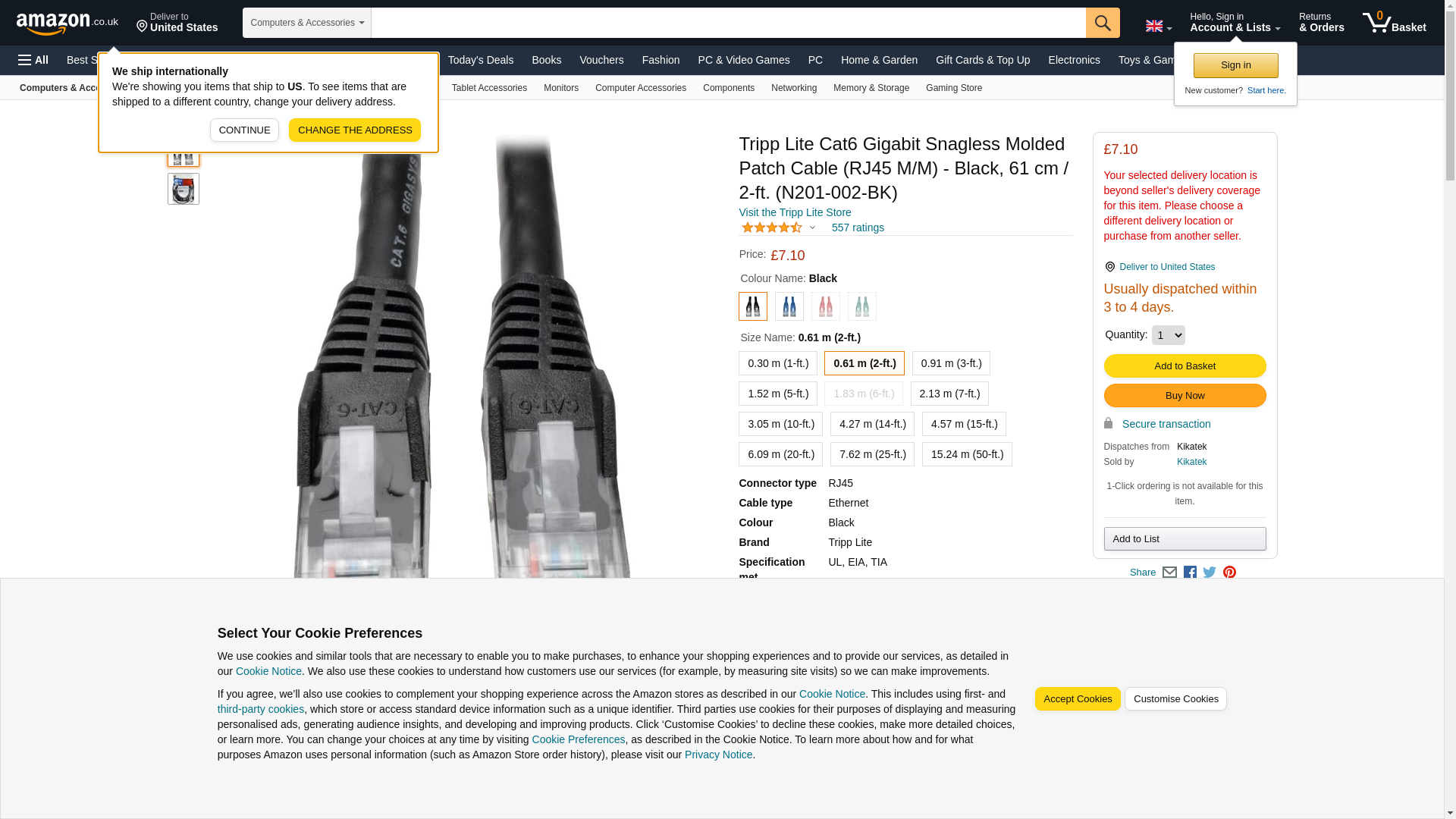Click the search magnifier button
Viewport: 1456px width, 819px height.
coord(1103,23)
